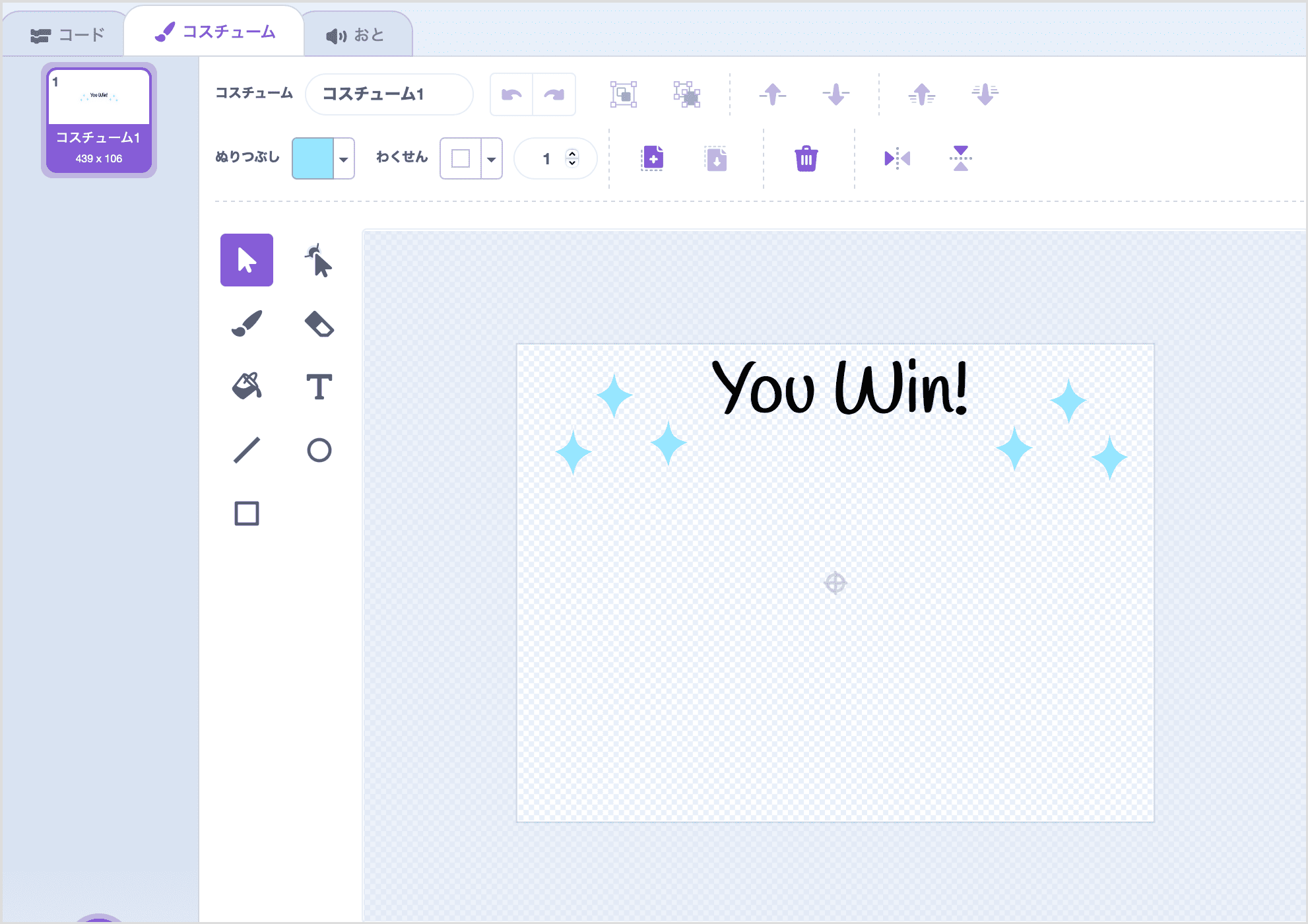Select the Reshape tool

[x=319, y=260]
